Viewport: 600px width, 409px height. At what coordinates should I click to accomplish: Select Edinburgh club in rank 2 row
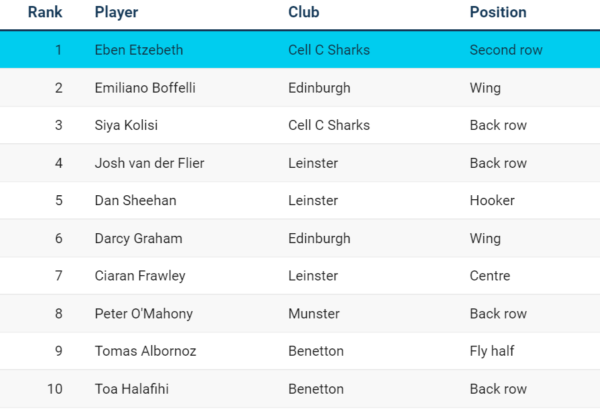pos(319,88)
